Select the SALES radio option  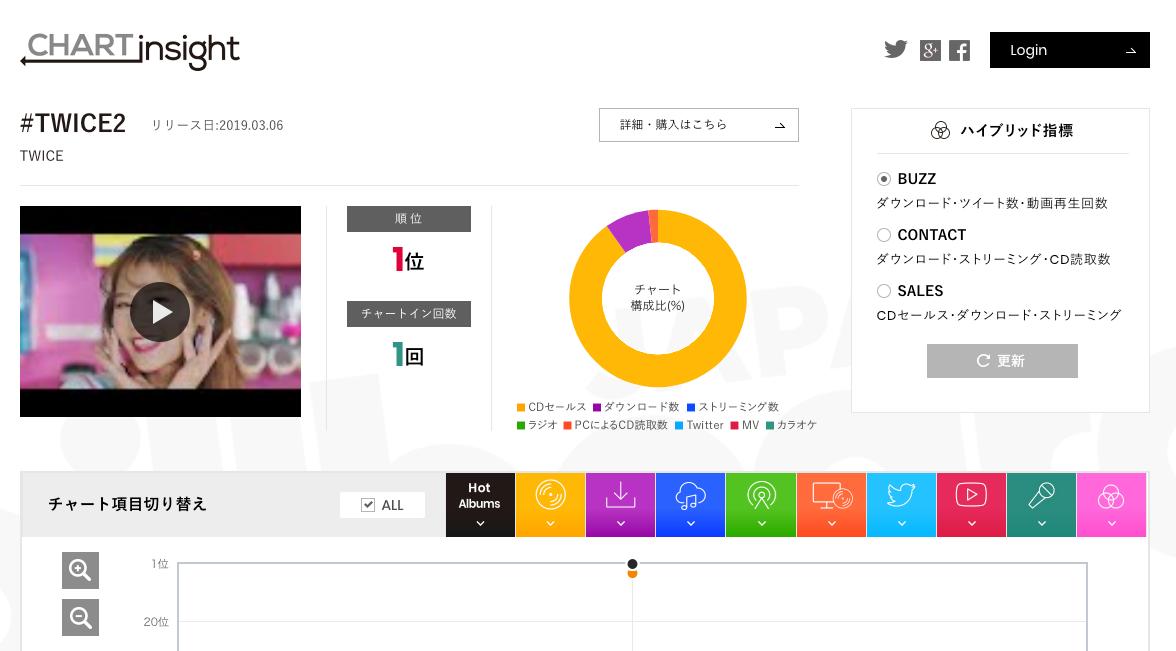[884, 291]
